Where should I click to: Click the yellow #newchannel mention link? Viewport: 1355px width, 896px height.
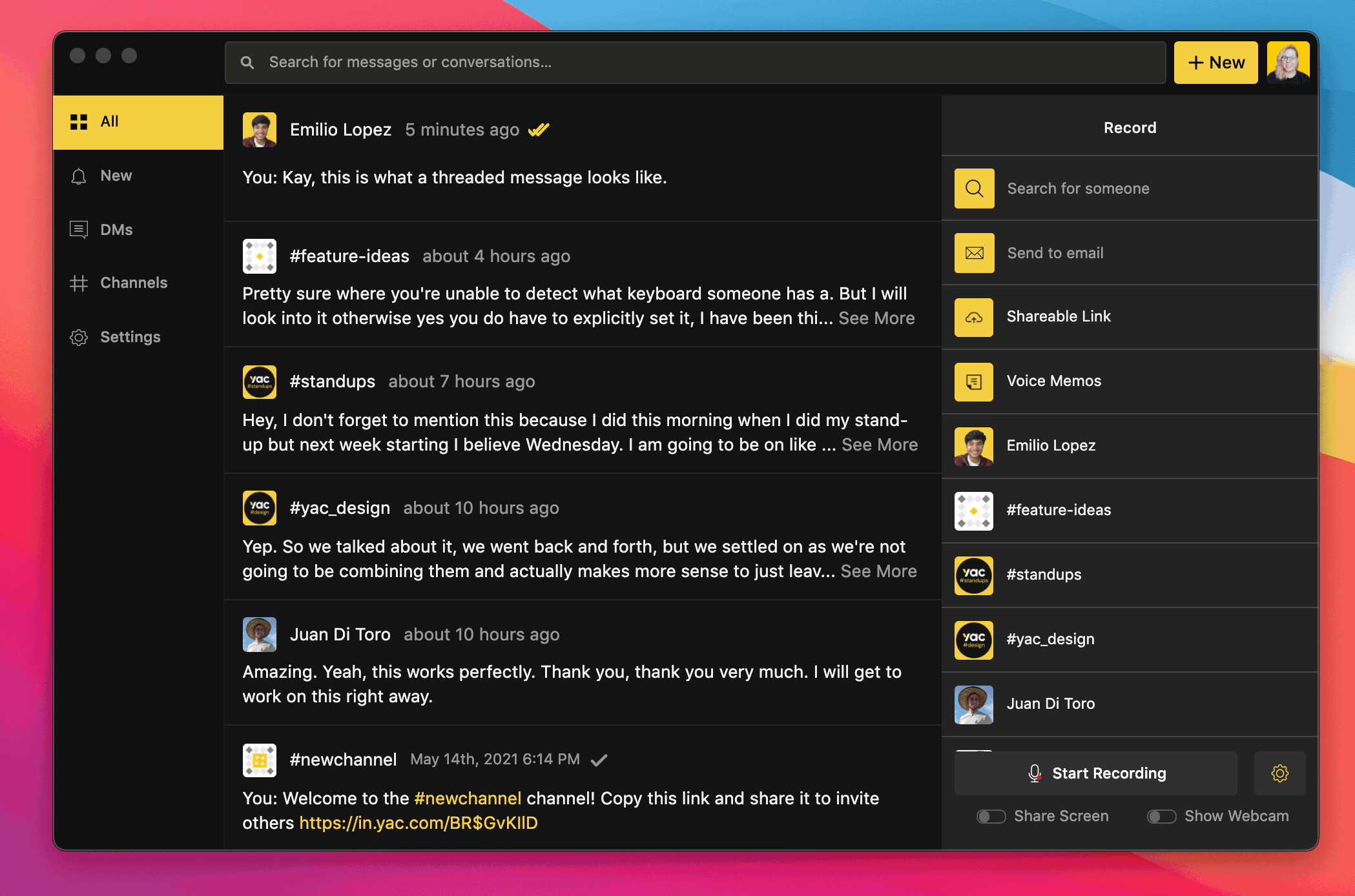click(468, 799)
